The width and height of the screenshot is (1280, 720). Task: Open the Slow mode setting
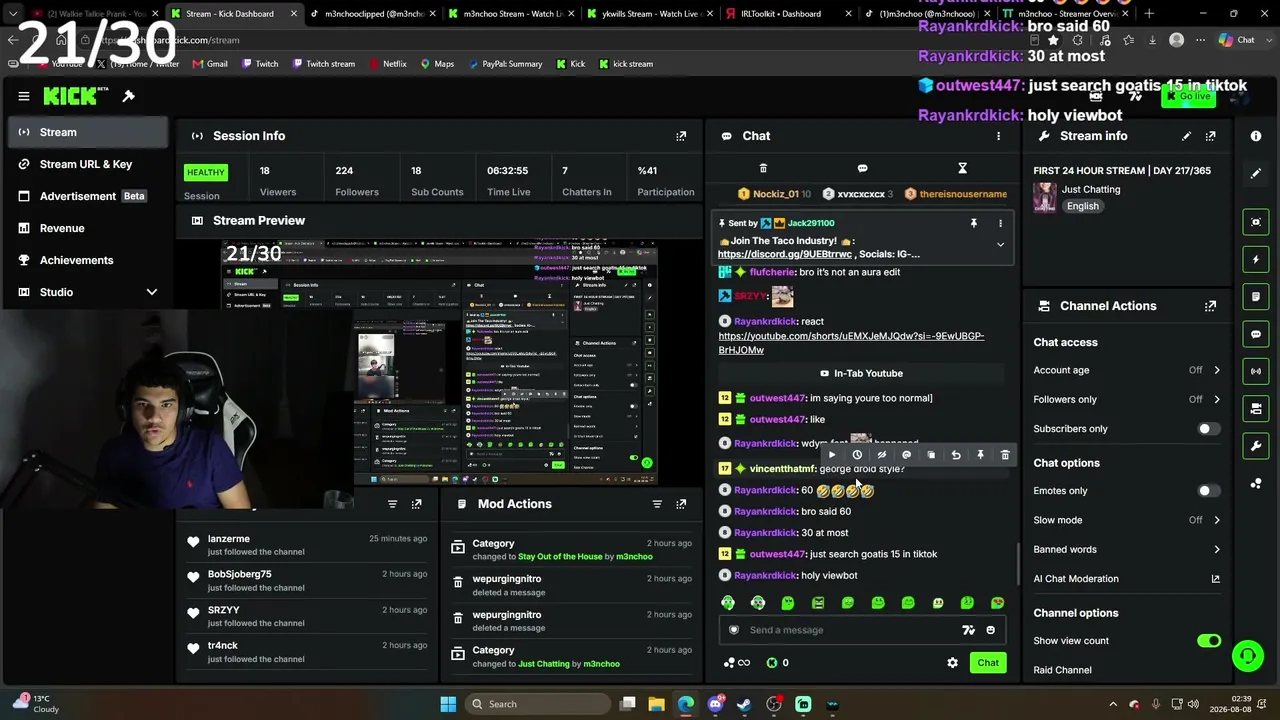1127,520
